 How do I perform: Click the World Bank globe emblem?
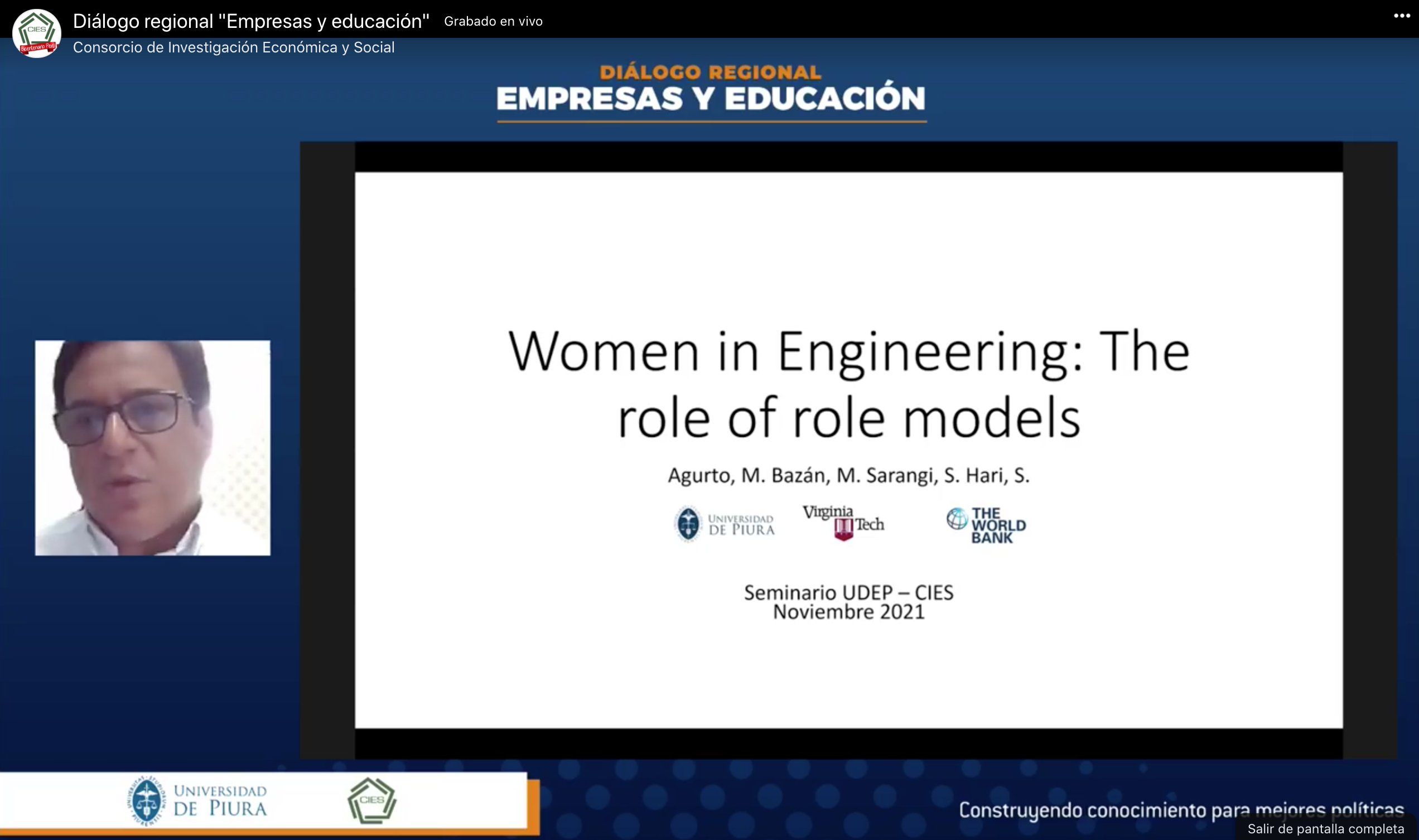tap(957, 519)
